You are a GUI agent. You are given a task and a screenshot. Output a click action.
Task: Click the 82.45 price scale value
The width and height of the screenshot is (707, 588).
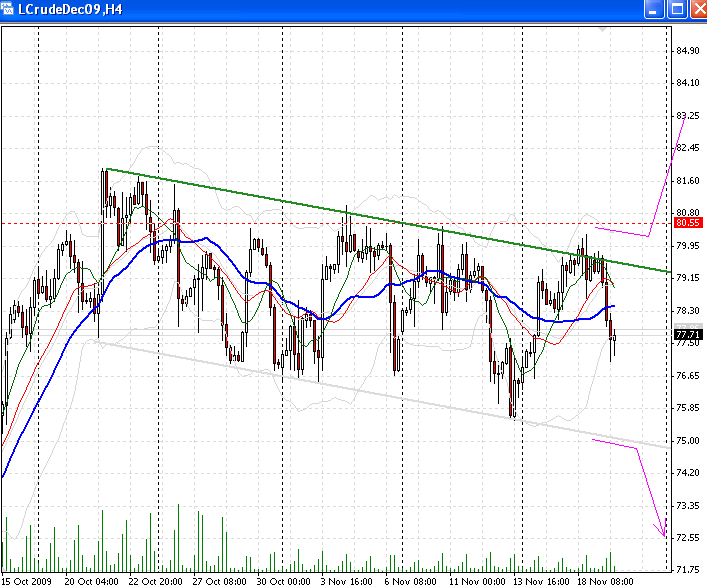tap(688, 148)
